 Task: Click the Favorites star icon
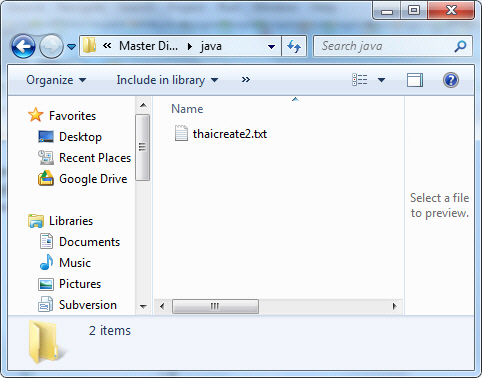point(35,115)
